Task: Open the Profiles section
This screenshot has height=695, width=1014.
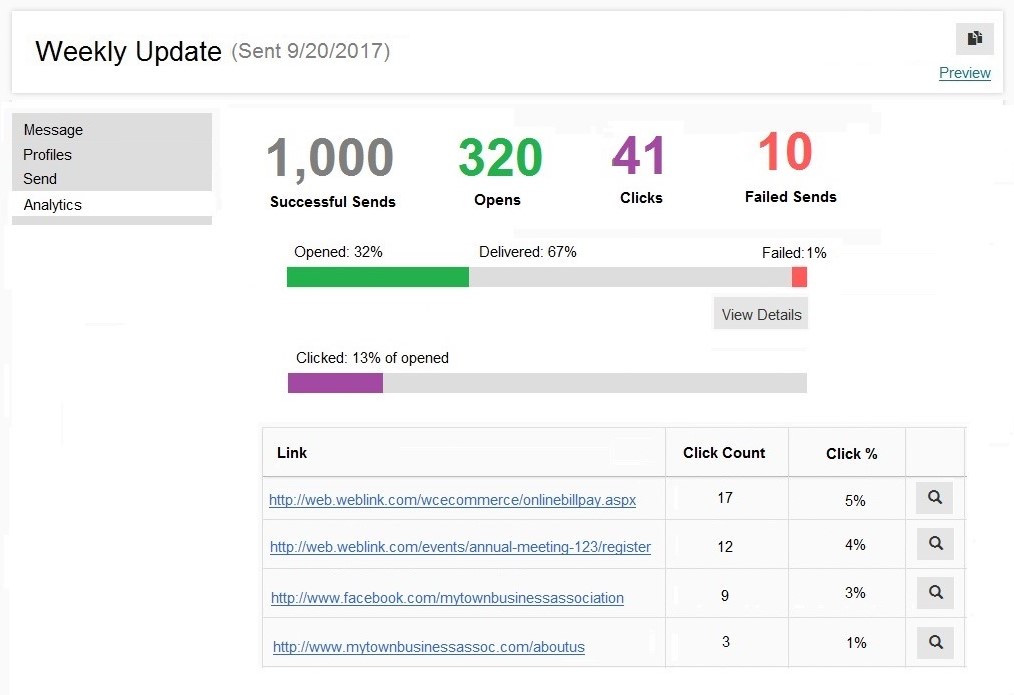Action: click(47, 155)
